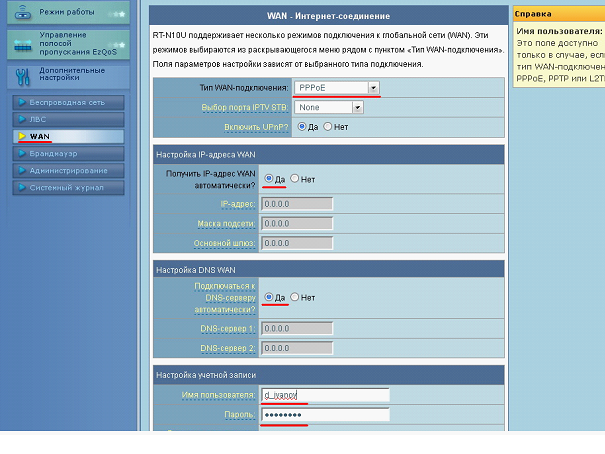This screenshot has height=454, width=605.
Task: Open the Режим работы section
Action: pyautogui.click(x=68, y=12)
